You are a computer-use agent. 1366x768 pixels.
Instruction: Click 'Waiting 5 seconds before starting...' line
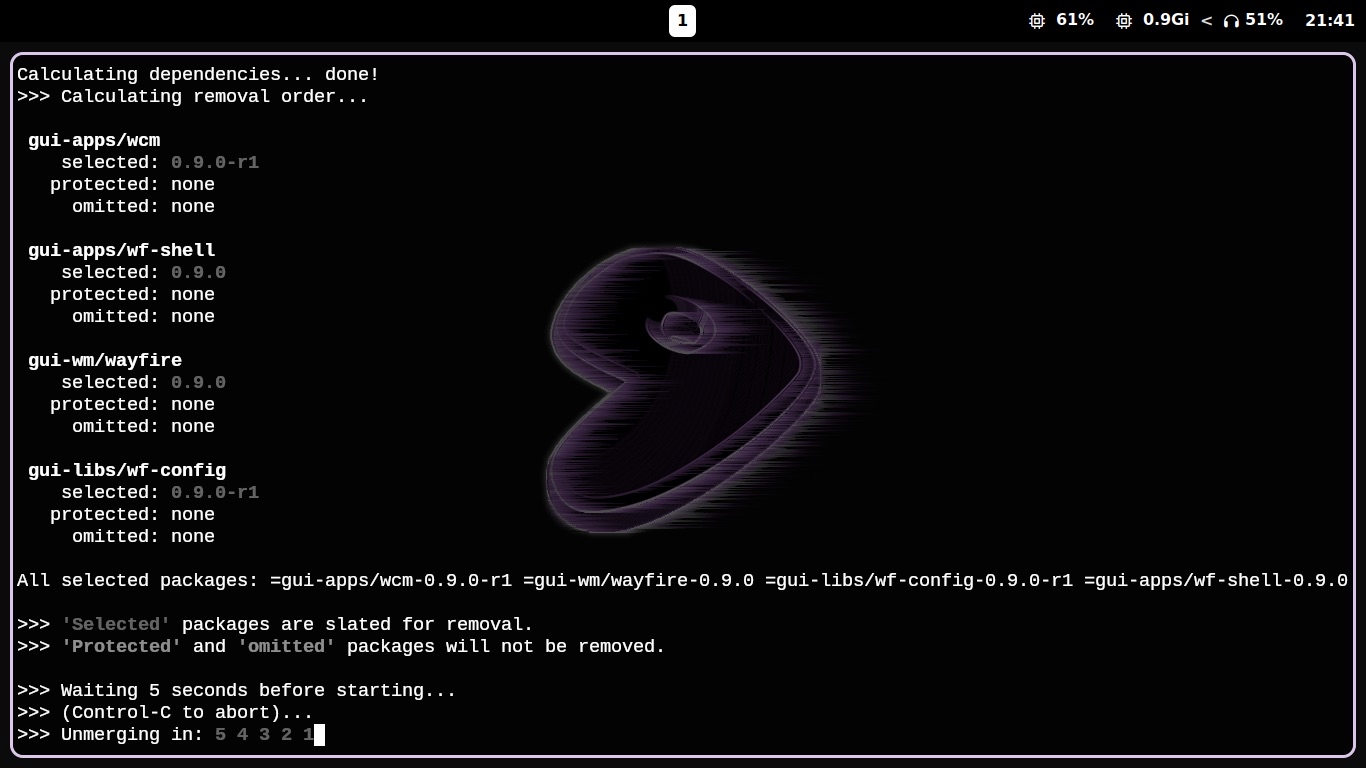pyautogui.click(x=237, y=690)
